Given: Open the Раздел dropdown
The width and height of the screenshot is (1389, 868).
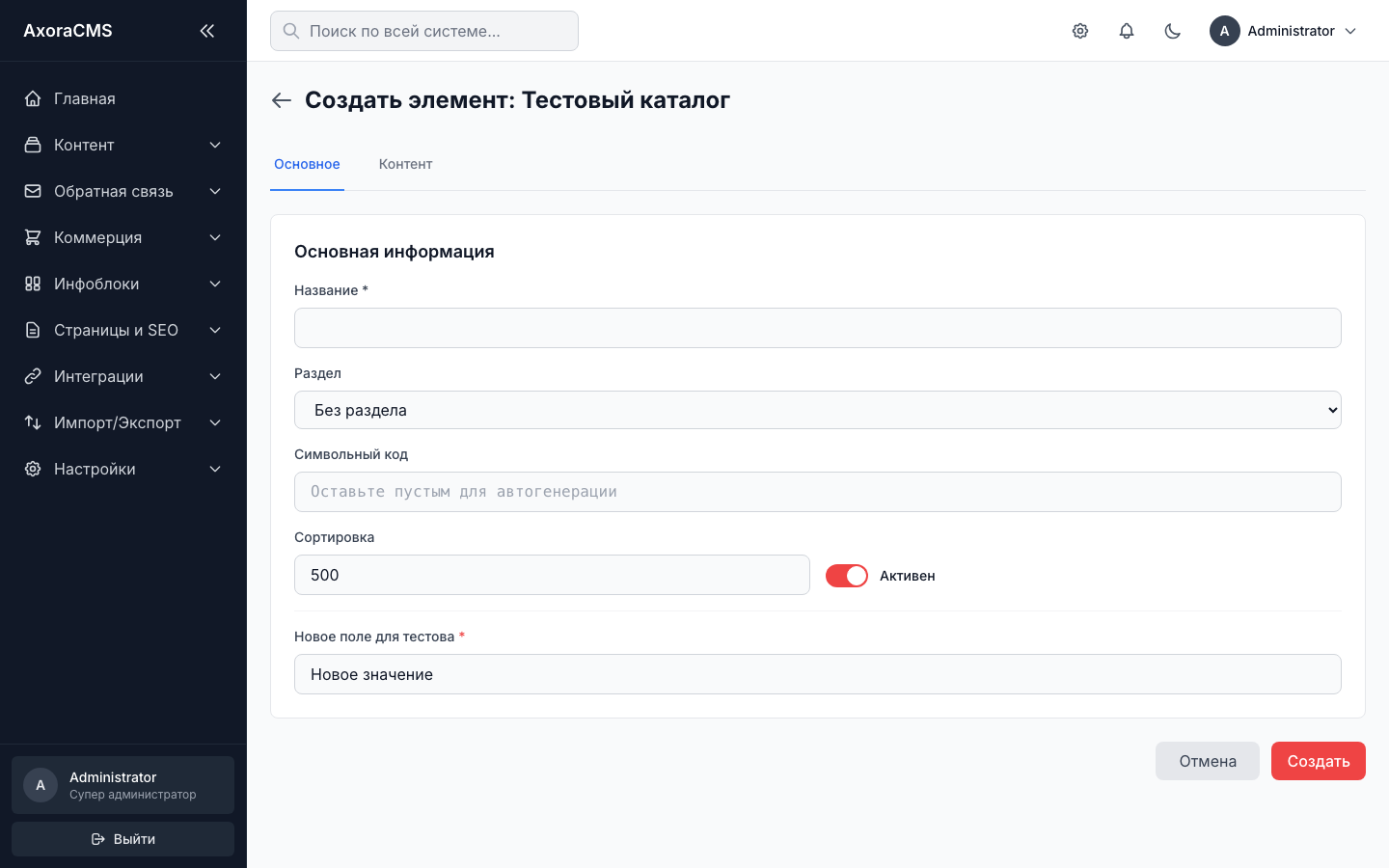Looking at the screenshot, I should (818, 410).
